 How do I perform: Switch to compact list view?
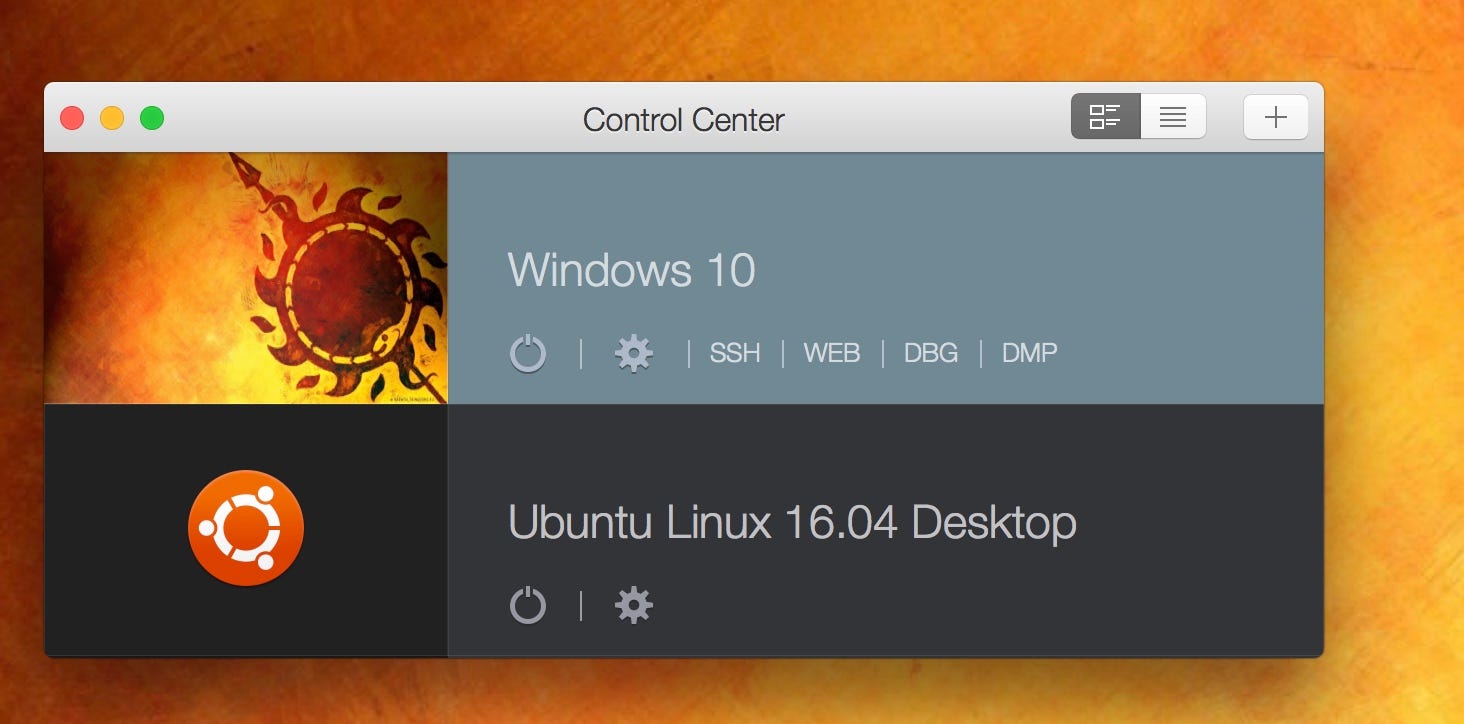tap(1173, 117)
